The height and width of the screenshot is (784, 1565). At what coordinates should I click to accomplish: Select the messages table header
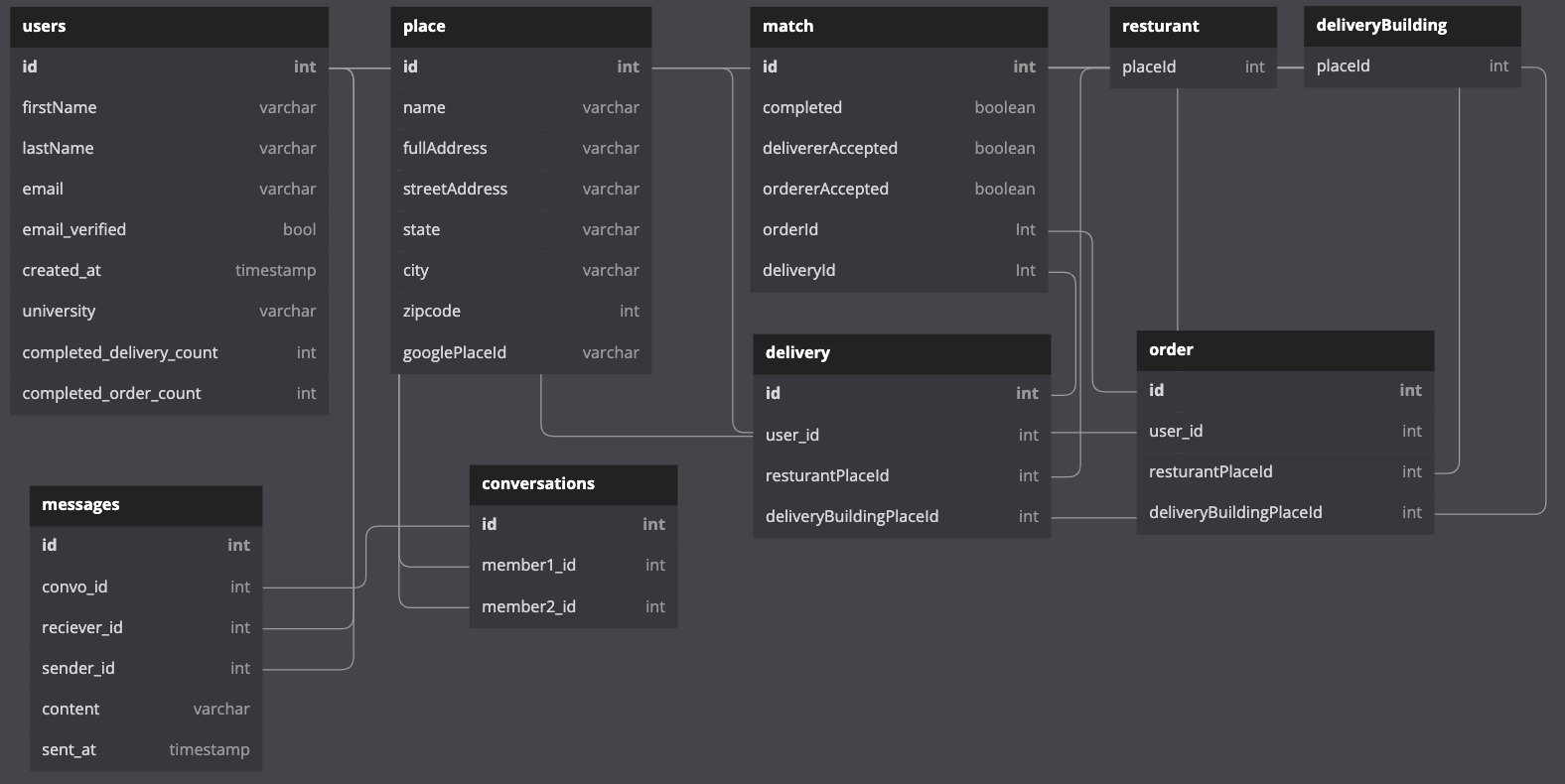click(x=146, y=505)
